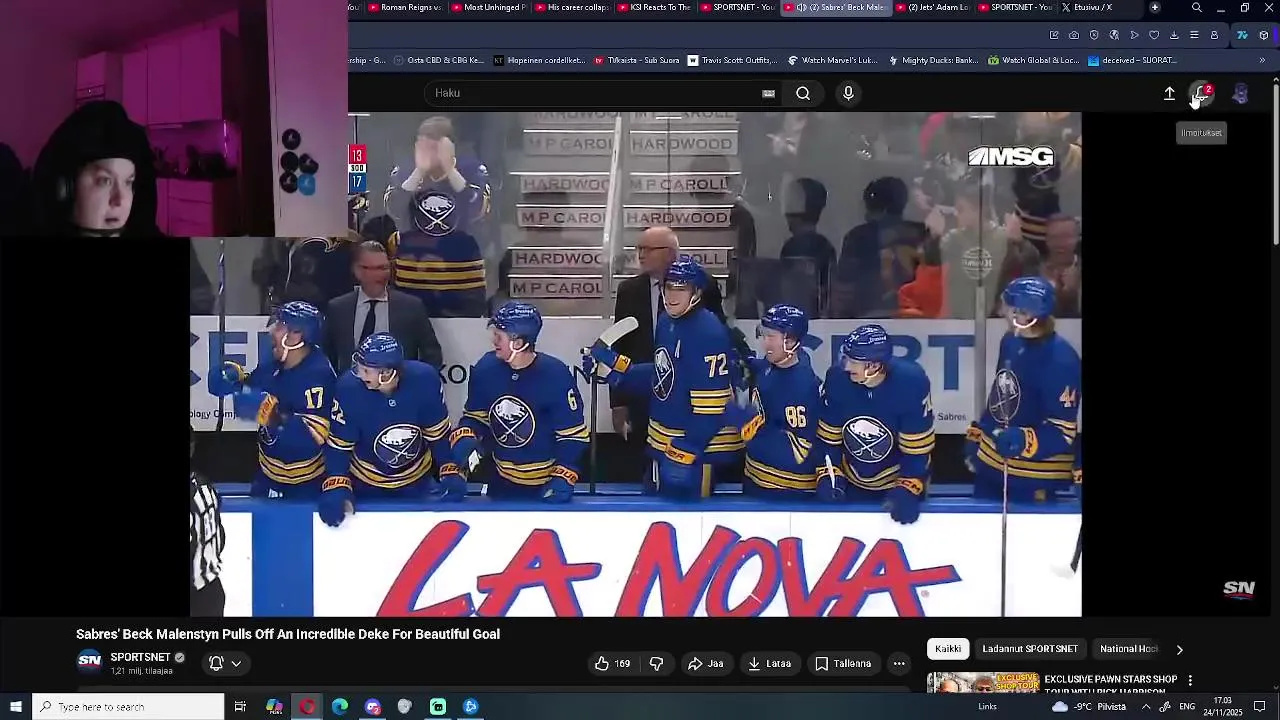Click the heart bookmark icon in the toolbar

click(x=1154, y=35)
